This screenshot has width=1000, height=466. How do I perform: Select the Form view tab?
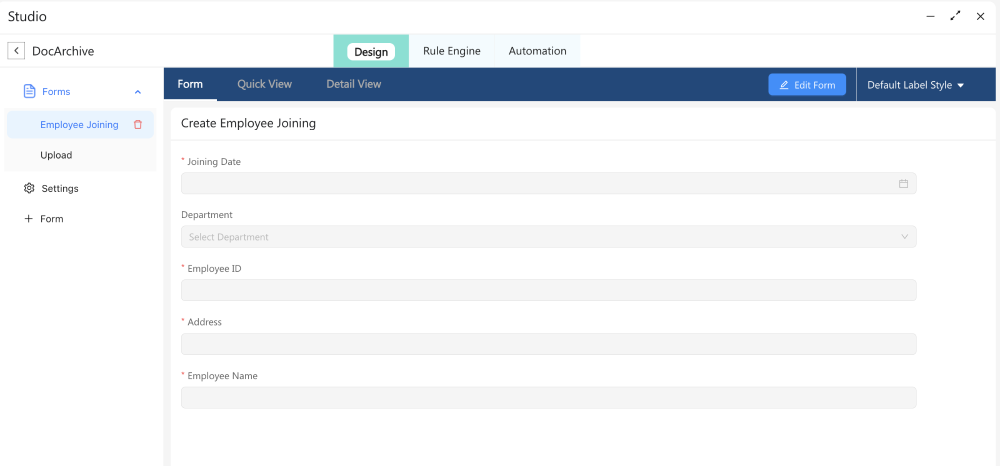pyautogui.click(x=190, y=84)
